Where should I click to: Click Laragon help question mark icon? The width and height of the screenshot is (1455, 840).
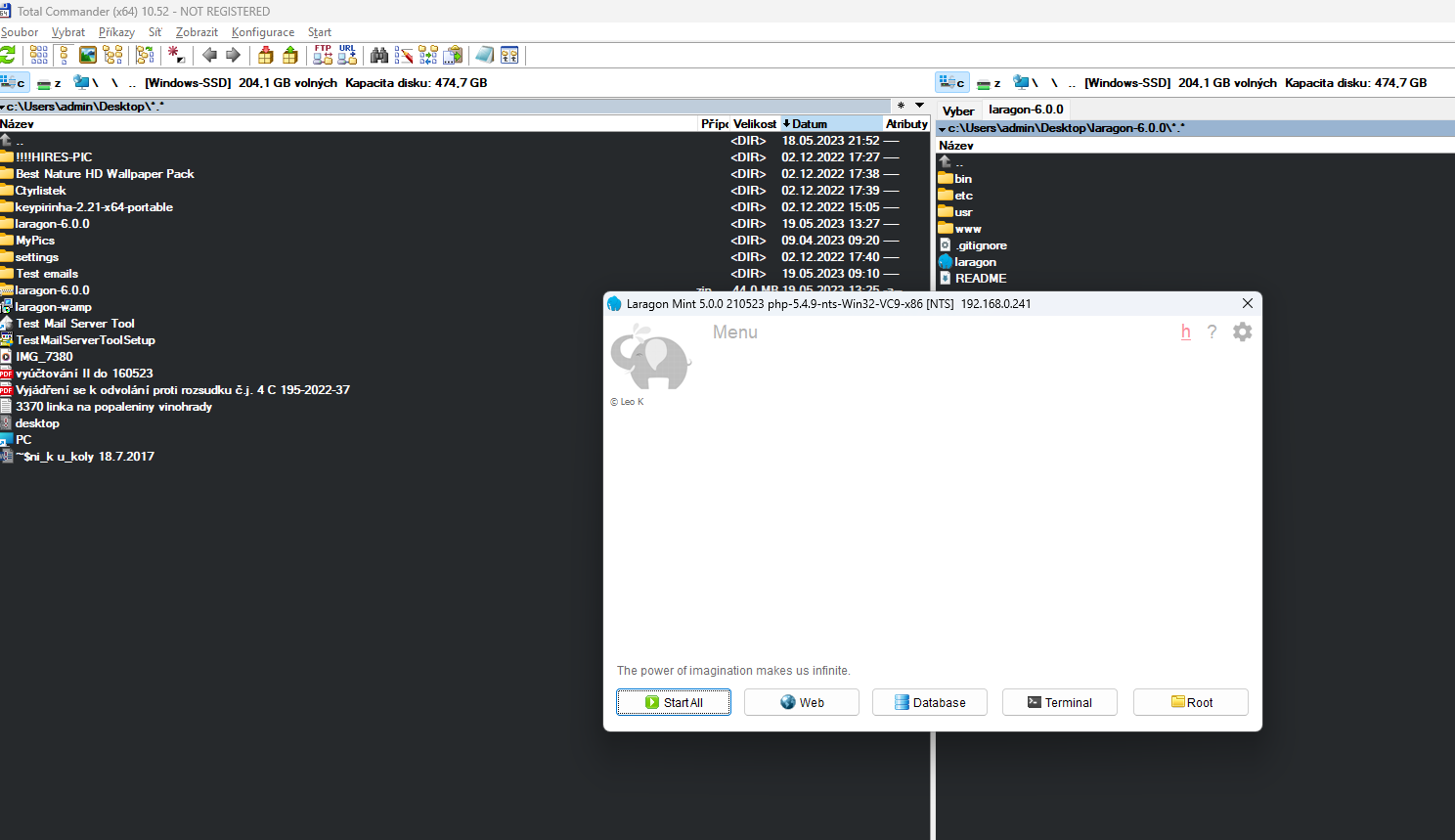tap(1212, 332)
